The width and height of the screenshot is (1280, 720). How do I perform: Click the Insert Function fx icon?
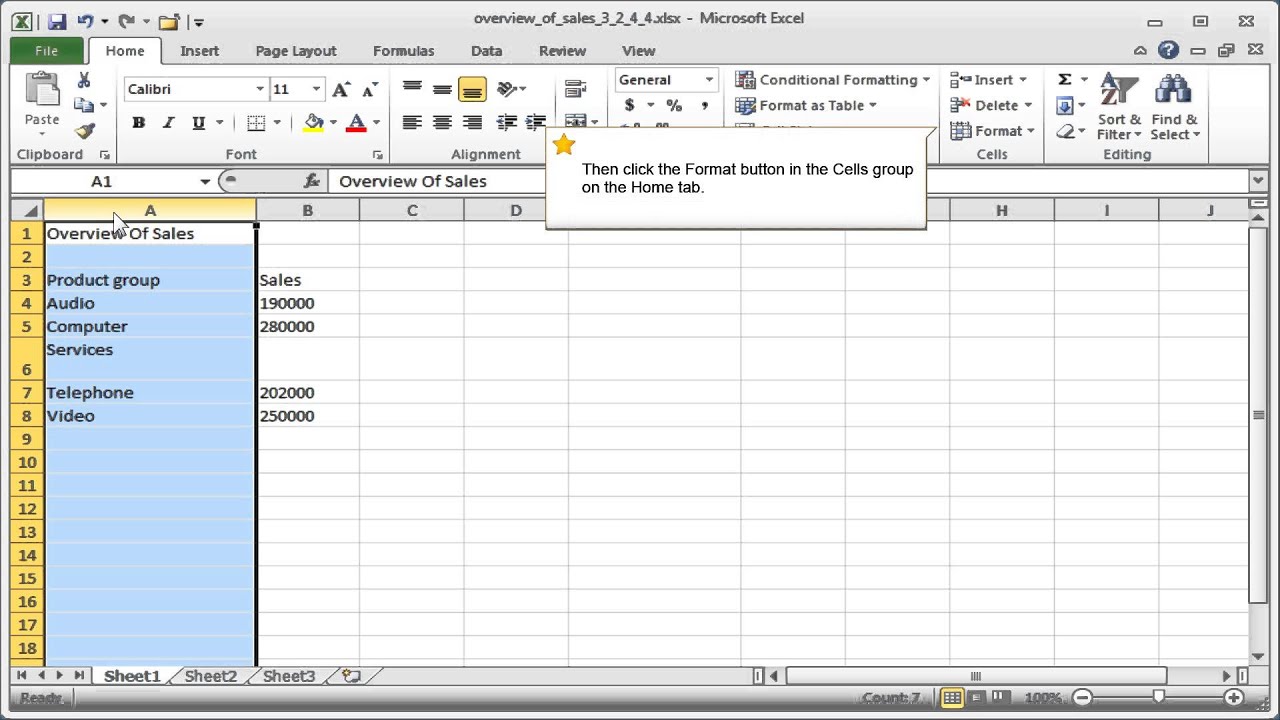[x=312, y=181]
